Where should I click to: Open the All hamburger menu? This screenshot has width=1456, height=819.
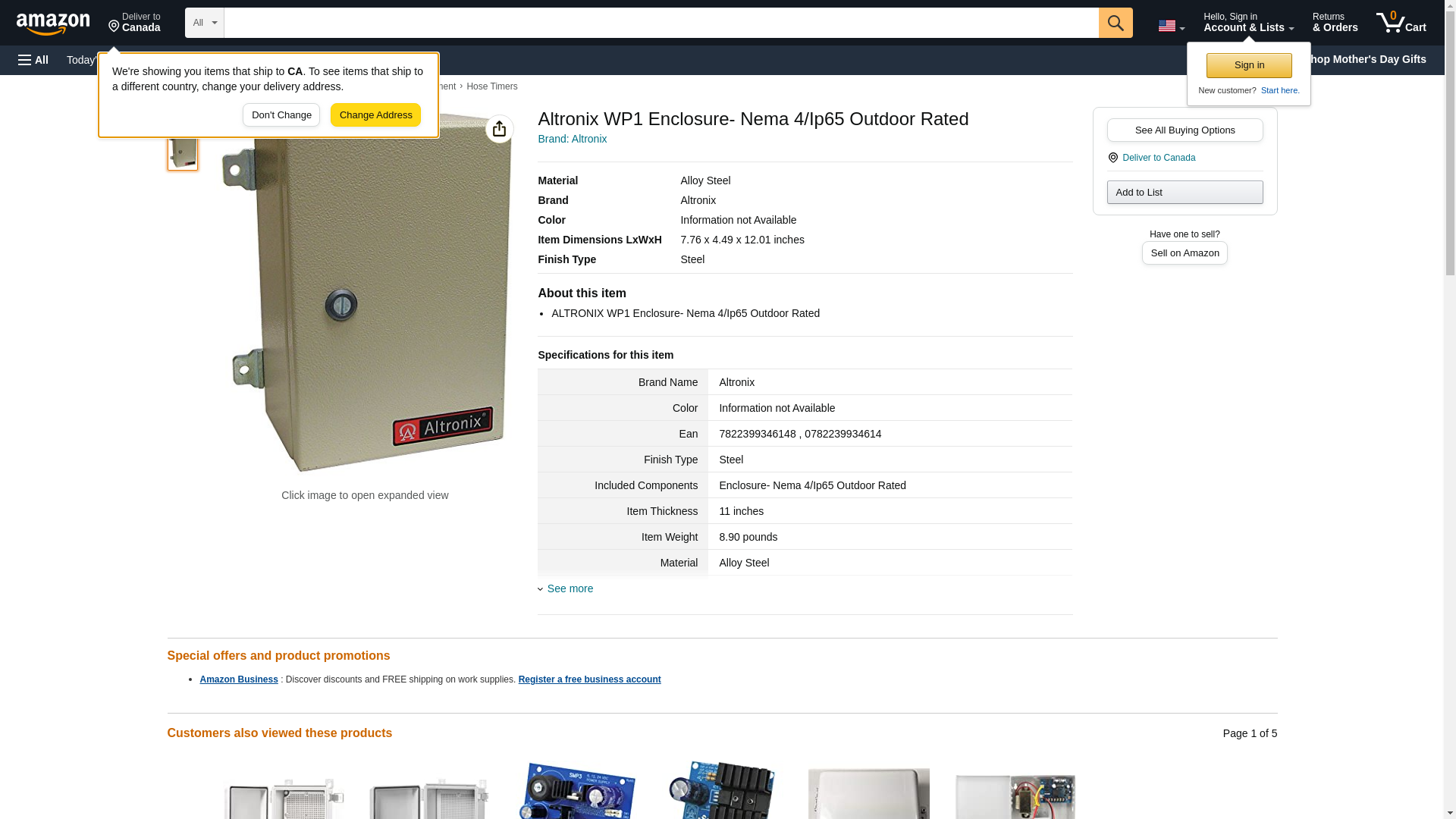pyautogui.click(x=33, y=60)
